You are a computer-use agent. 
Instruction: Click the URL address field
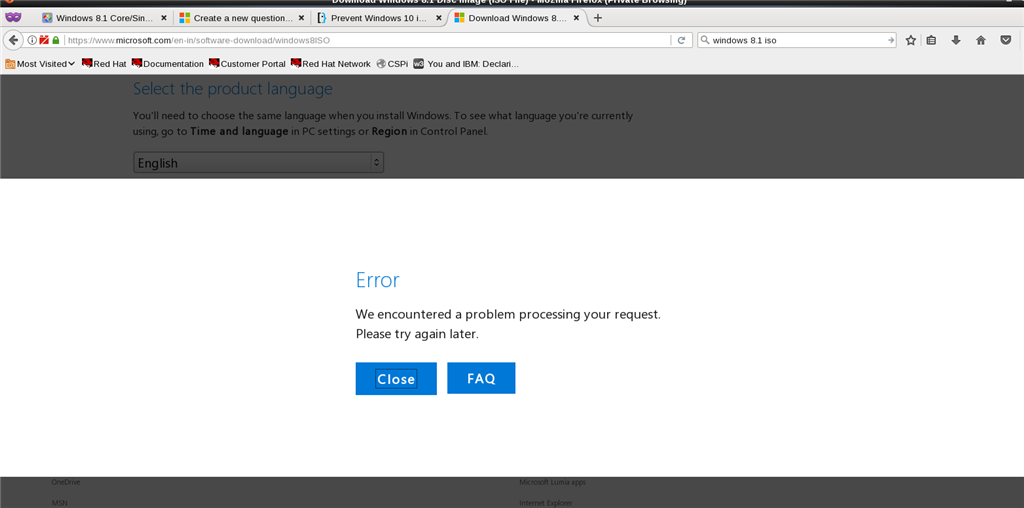(x=366, y=40)
